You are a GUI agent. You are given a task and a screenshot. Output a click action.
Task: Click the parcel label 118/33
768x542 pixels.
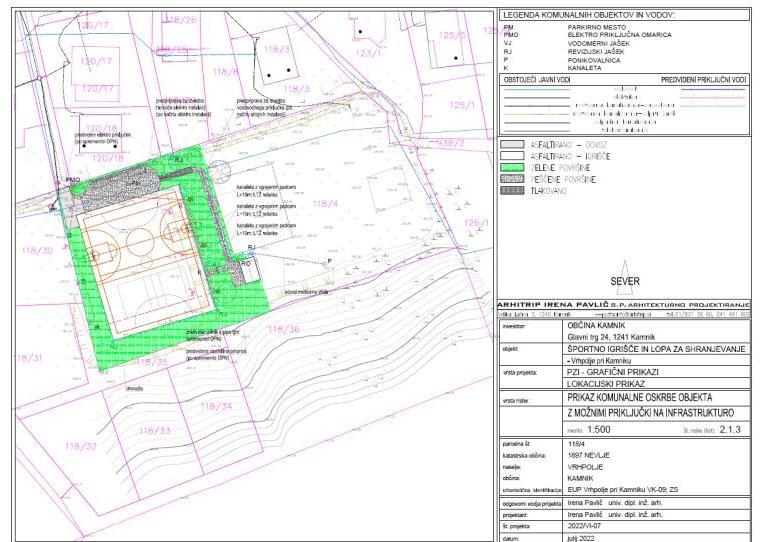[x=156, y=430]
